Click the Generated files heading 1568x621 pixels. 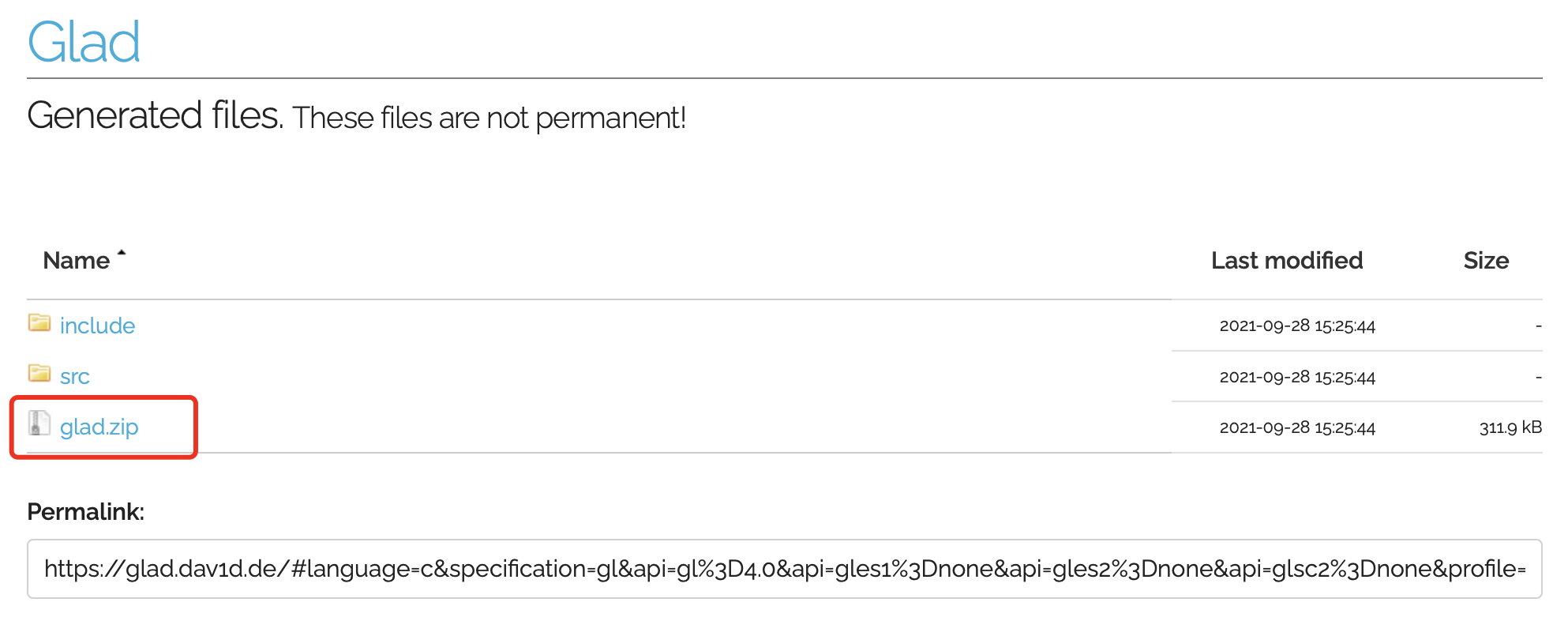point(155,115)
